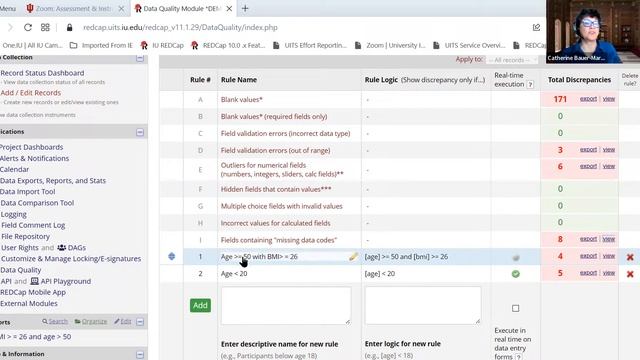Open the File Repository
Screen dimensions: 640x360
coord(25,237)
